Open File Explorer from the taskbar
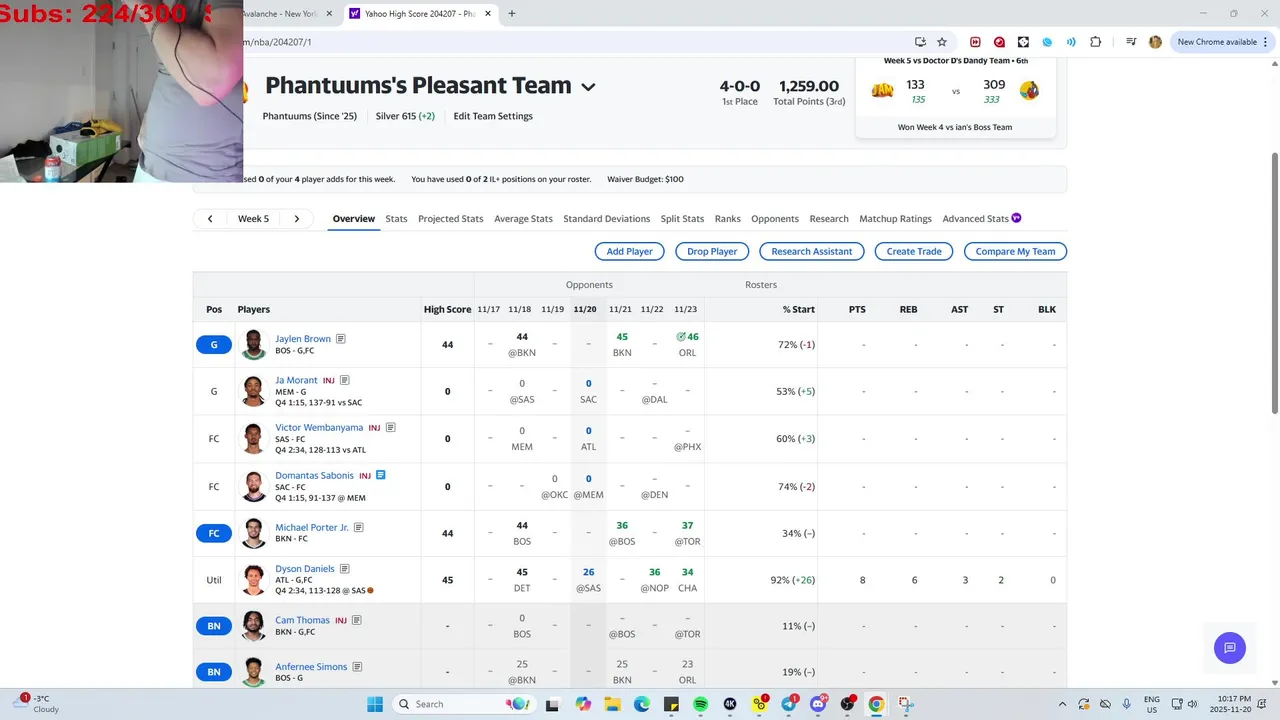This screenshot has width=1280, height=720. (x=612, y=704)
